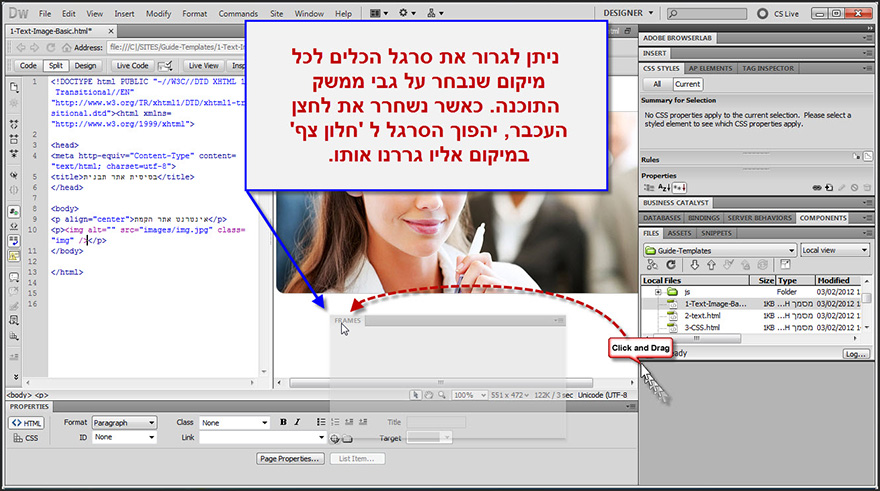Screen dimensions: 880x491
Task: Click Put Files up arrow icon
Action: click(x=711, y=265)
